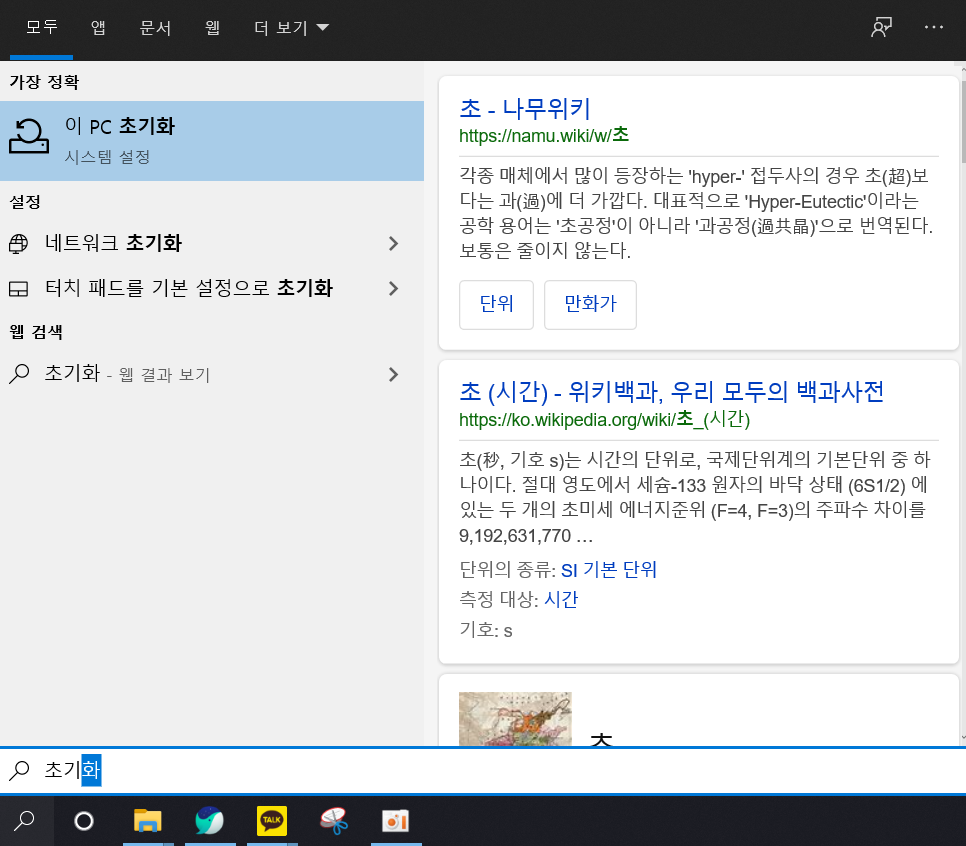Open KakaoTalk from taskbar
This screenshot has height=846, width=966.
tap(272, 821)
